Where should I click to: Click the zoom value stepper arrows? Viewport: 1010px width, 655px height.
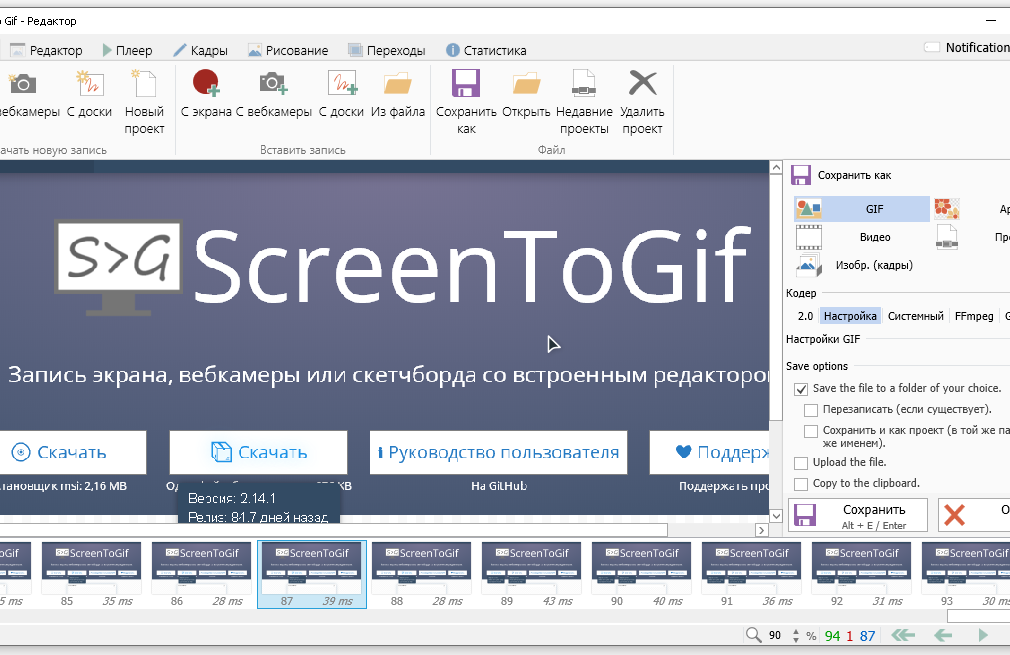click(796, 636)
